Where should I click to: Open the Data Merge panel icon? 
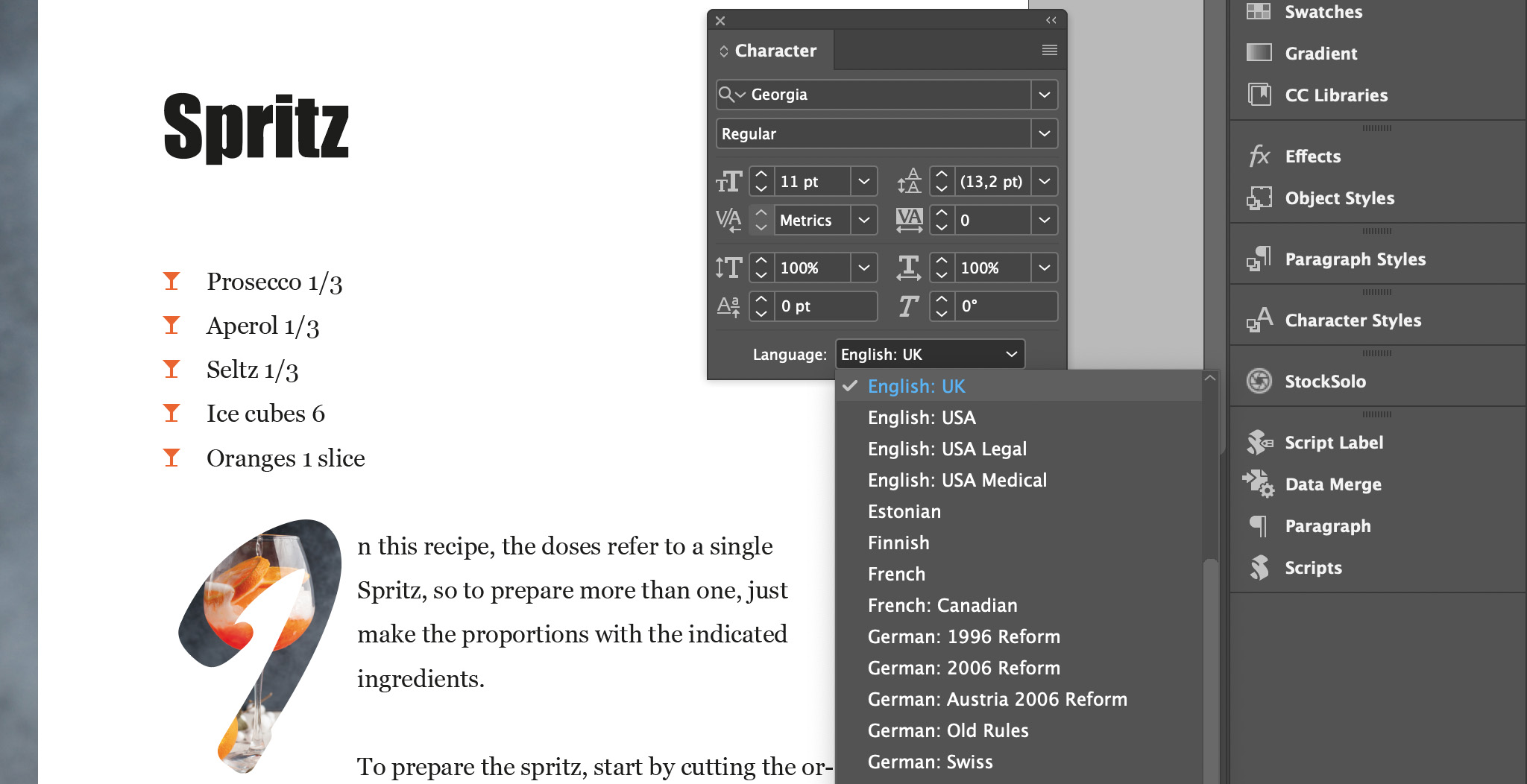[1259, 484]
